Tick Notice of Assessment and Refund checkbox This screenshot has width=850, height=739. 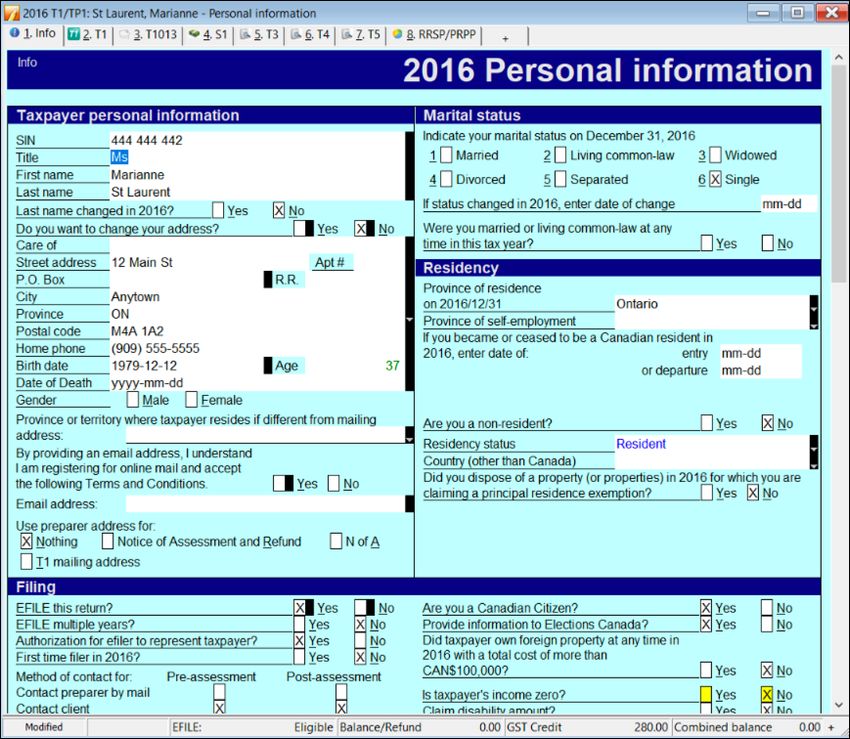(108, 541)
